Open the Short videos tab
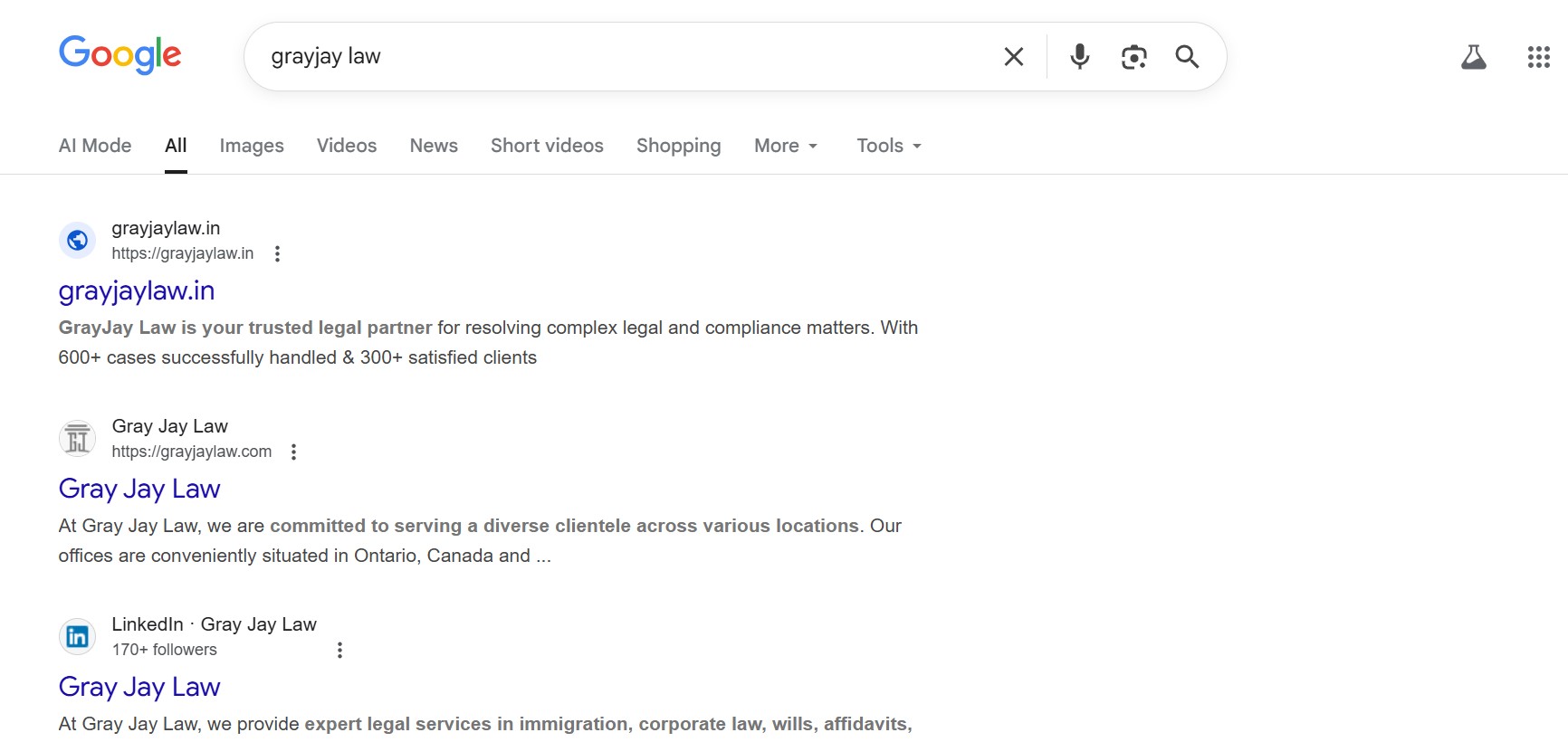Viewport: 1568px width, 742px height. tap(547, 146)
